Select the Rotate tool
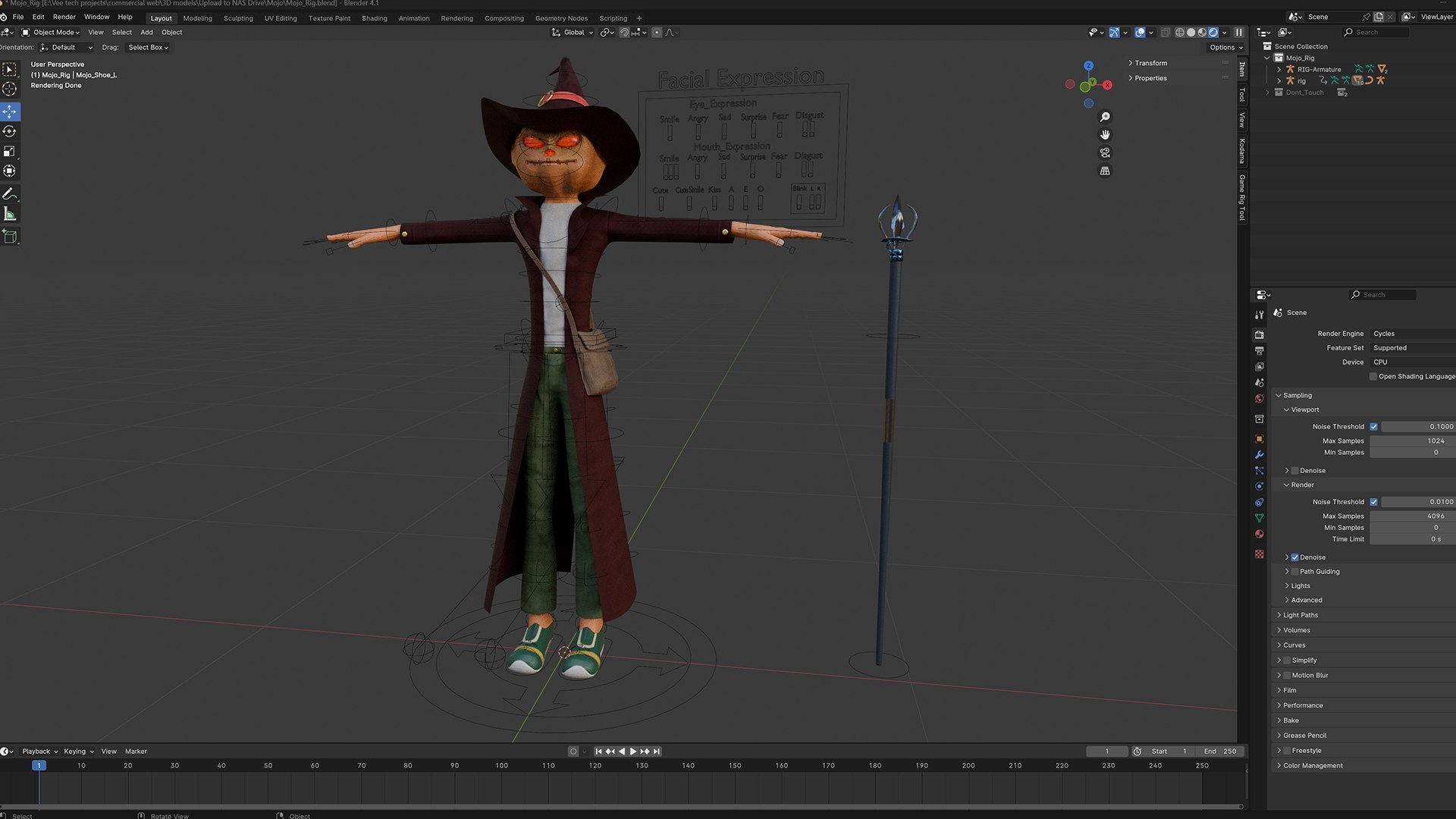Screen dimensions: 1456x819 pos(10,131)
